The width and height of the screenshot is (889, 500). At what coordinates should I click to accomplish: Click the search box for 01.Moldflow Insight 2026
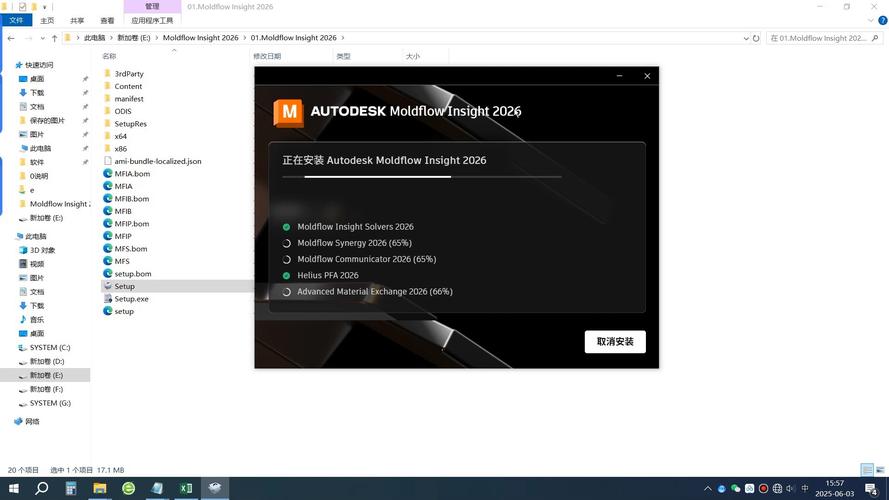(x=823, y=38)
